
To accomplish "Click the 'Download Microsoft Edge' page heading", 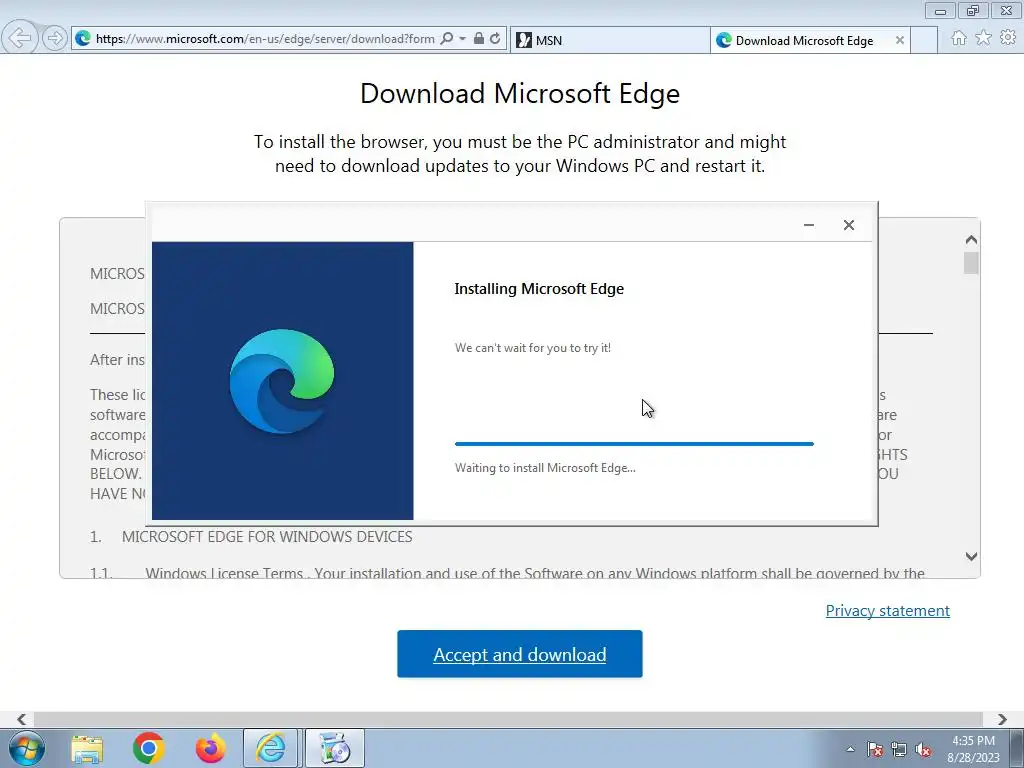I will tap(520, 93).
